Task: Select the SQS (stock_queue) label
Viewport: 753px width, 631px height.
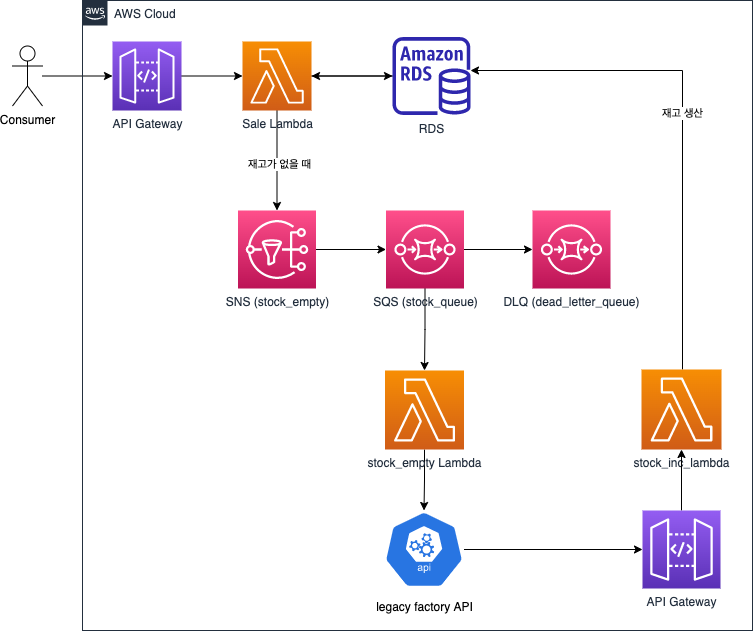Action: [x=425, y=302]
